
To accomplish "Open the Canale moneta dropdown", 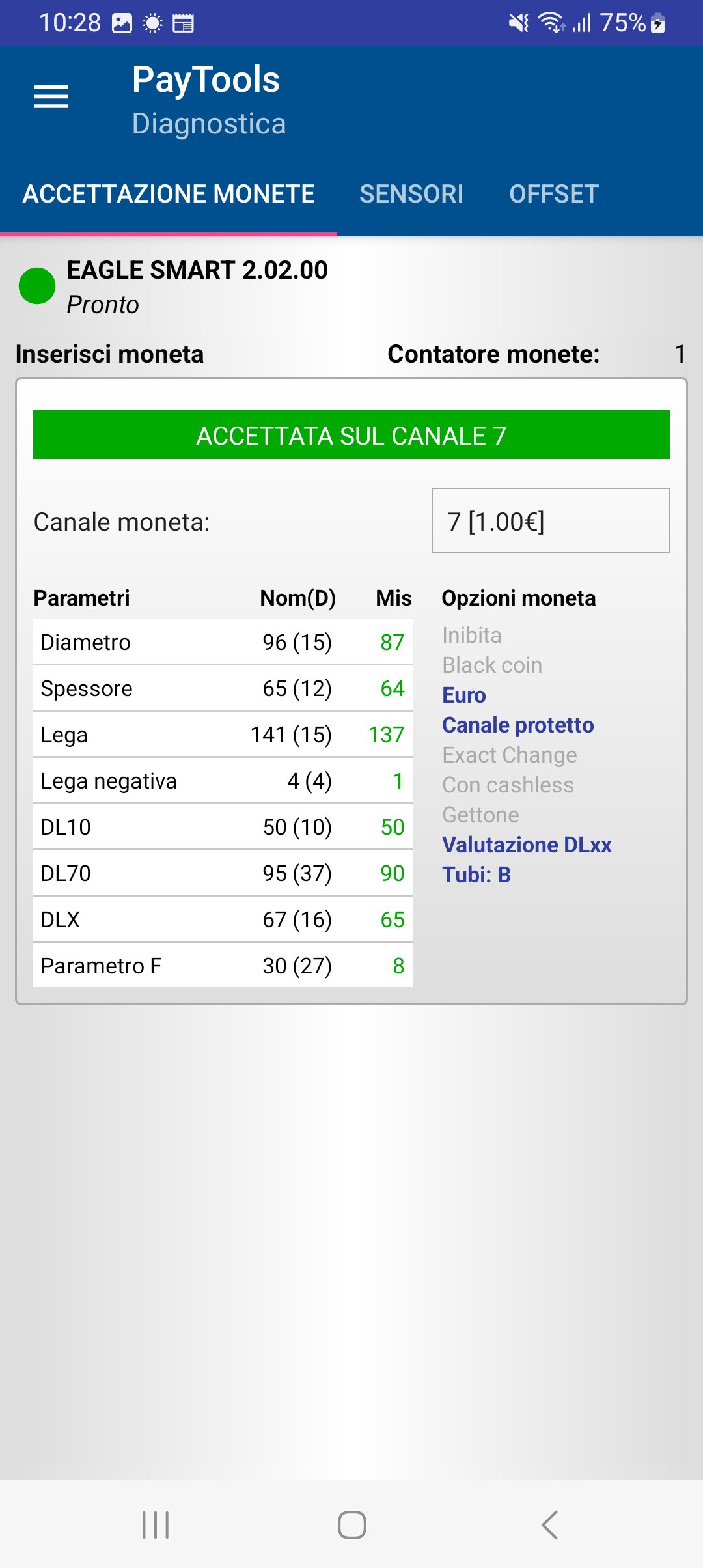I will tap(551, 521).
